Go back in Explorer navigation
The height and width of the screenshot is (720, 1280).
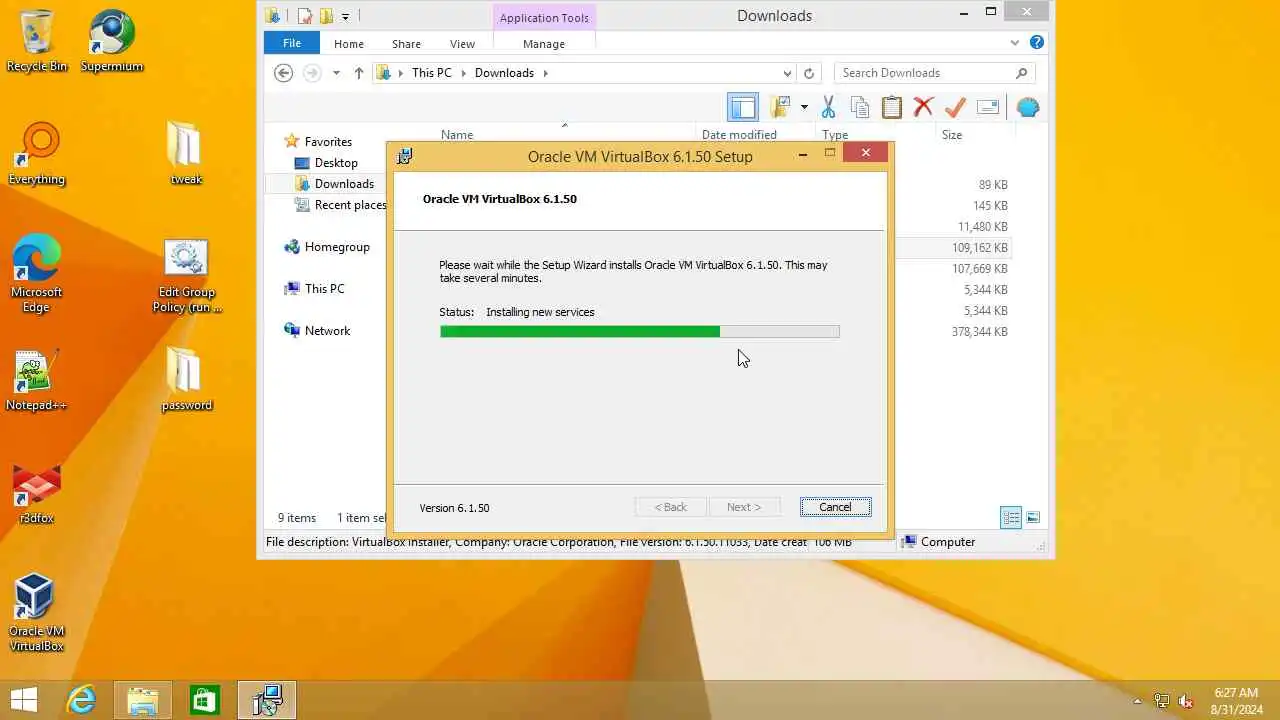(x=283, y=73)
